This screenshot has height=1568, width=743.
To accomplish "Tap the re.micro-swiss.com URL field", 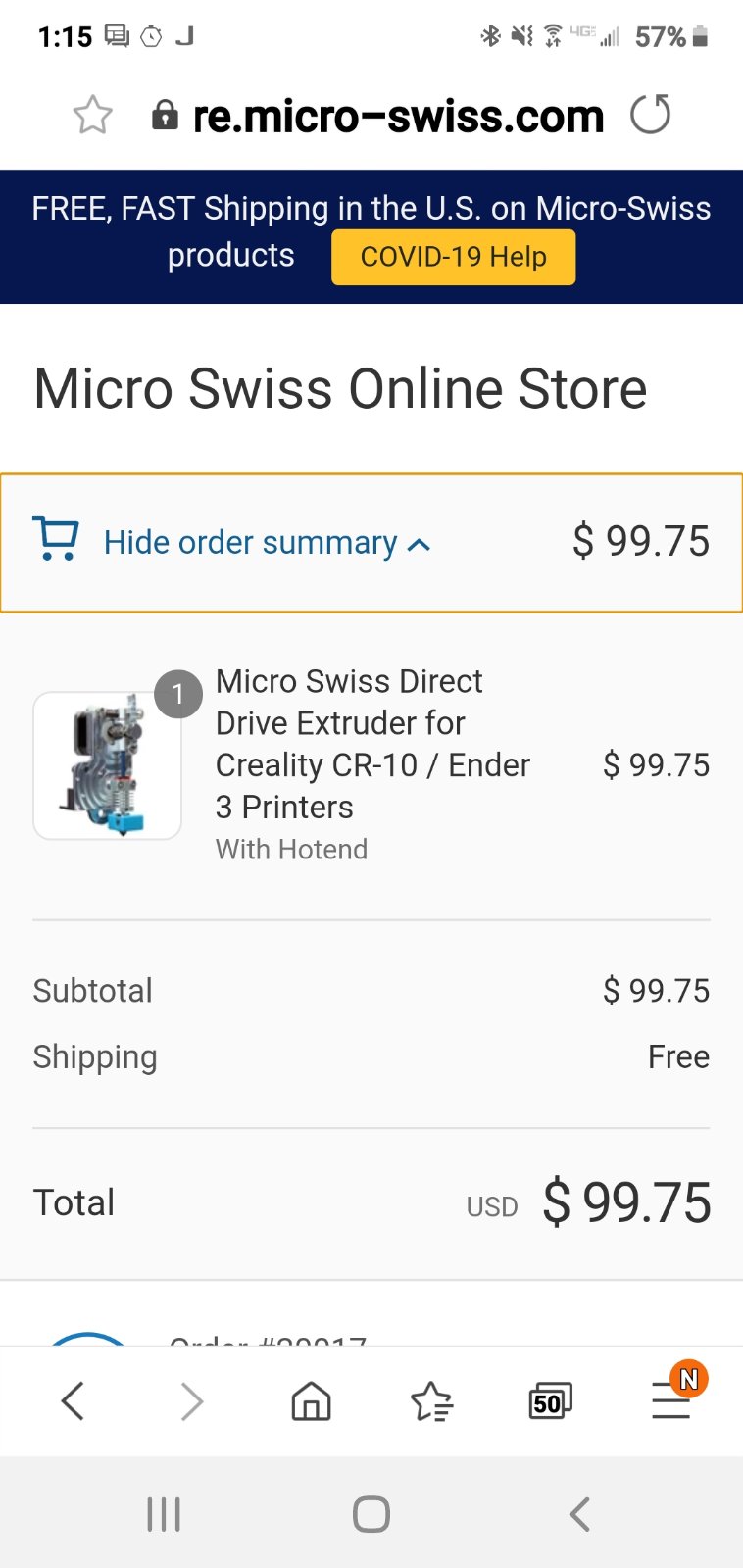I will (398, 117).
